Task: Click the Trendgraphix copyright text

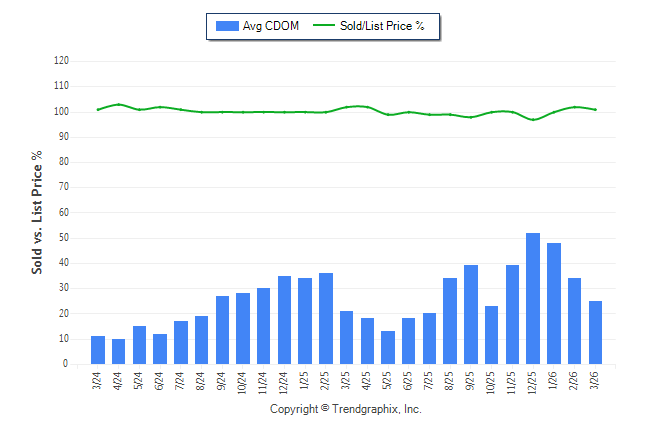Action: 346,410
